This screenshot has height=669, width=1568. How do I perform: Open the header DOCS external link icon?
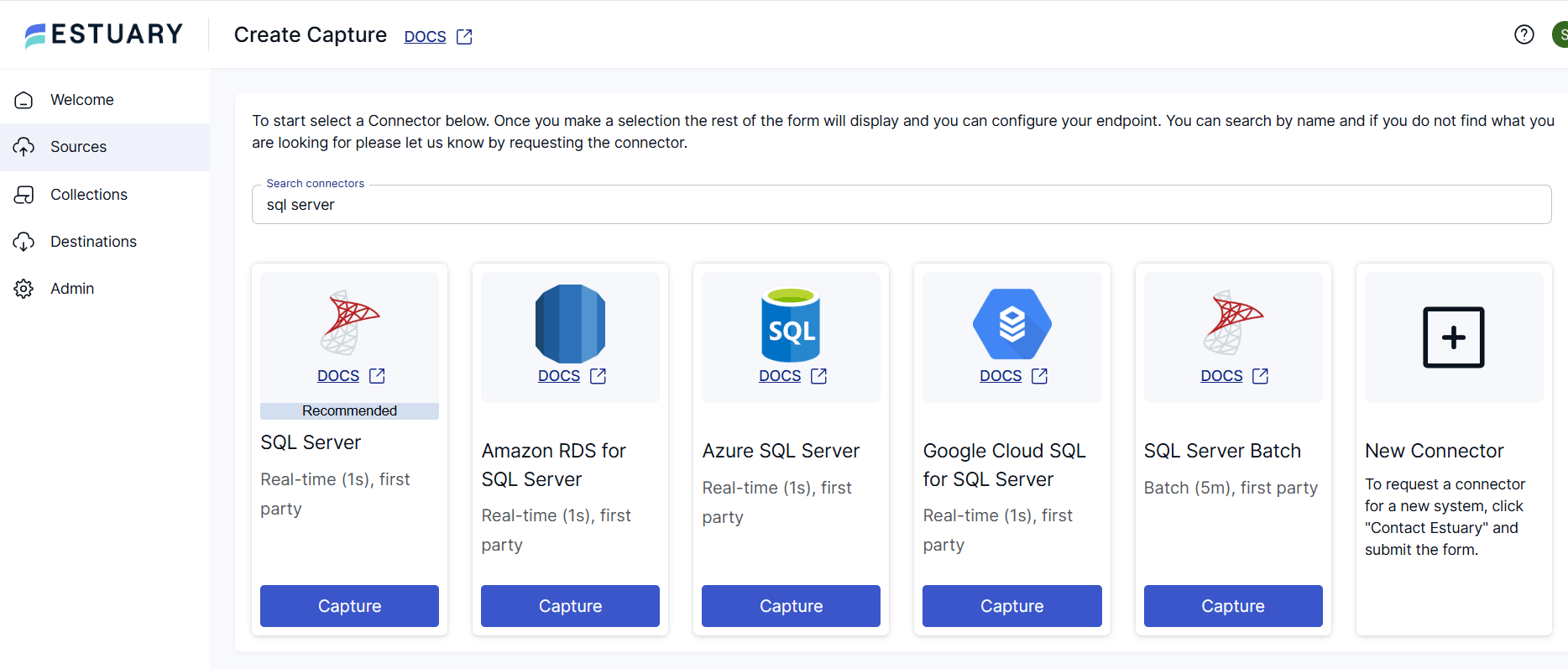coord(464,37)
